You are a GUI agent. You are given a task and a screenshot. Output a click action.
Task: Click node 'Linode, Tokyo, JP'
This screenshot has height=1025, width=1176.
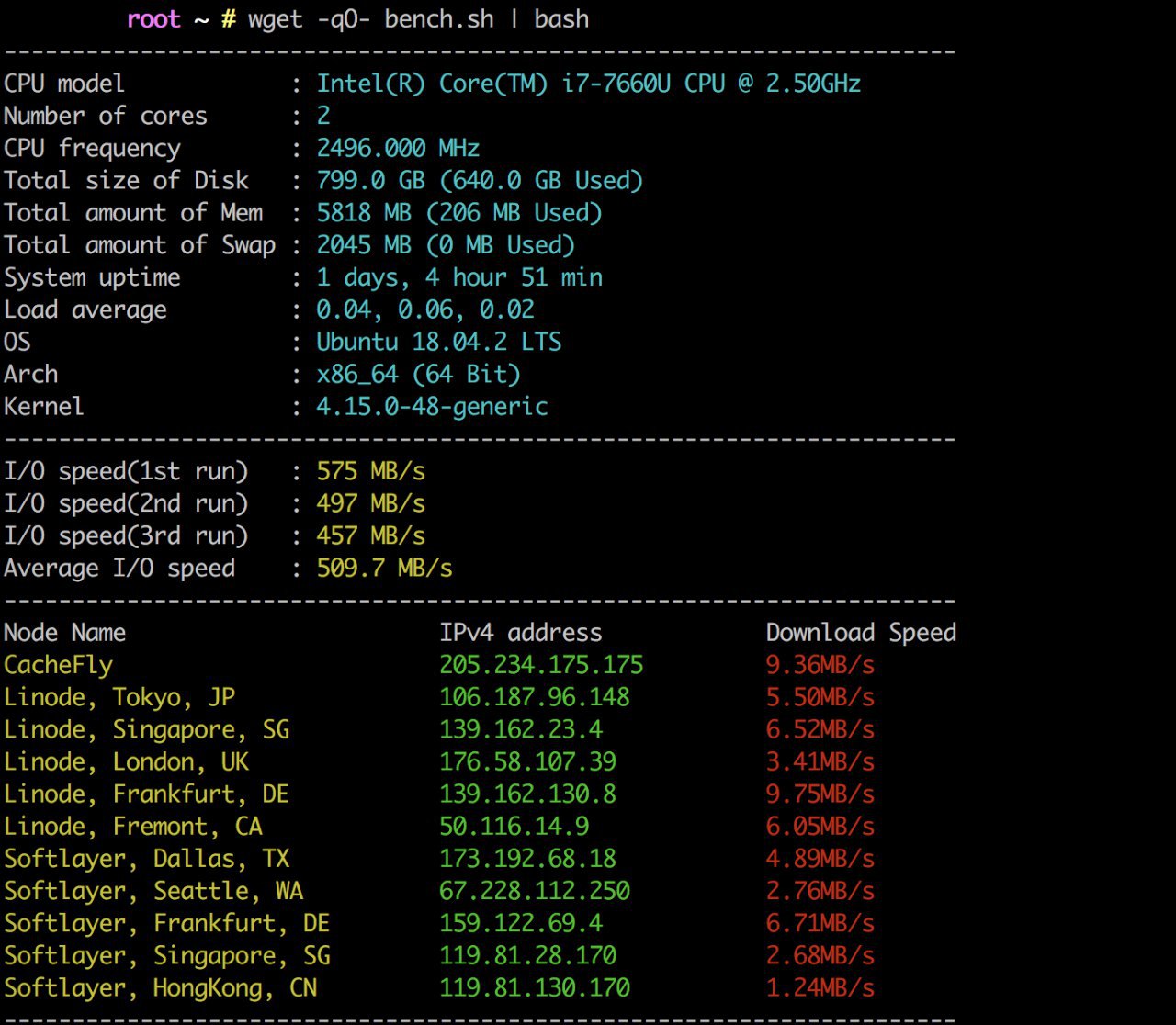[x=119, y=697]
